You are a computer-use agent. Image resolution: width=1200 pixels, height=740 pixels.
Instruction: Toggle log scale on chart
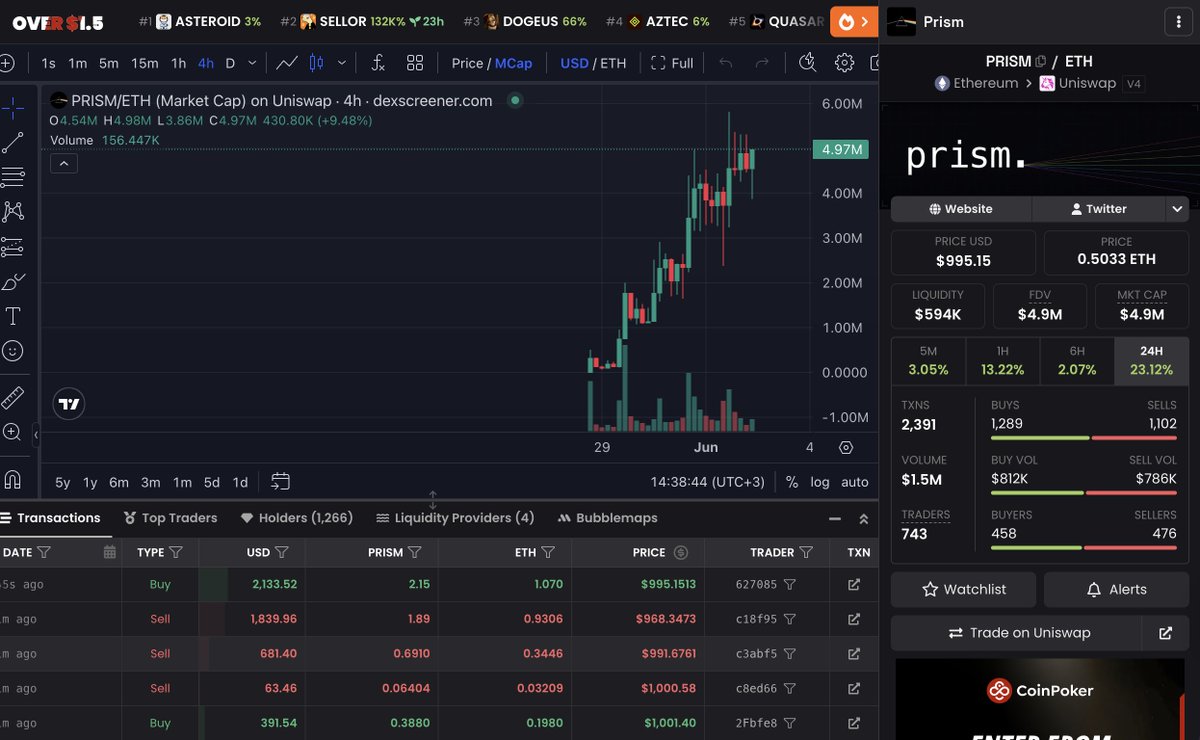[x=820, y=482]
